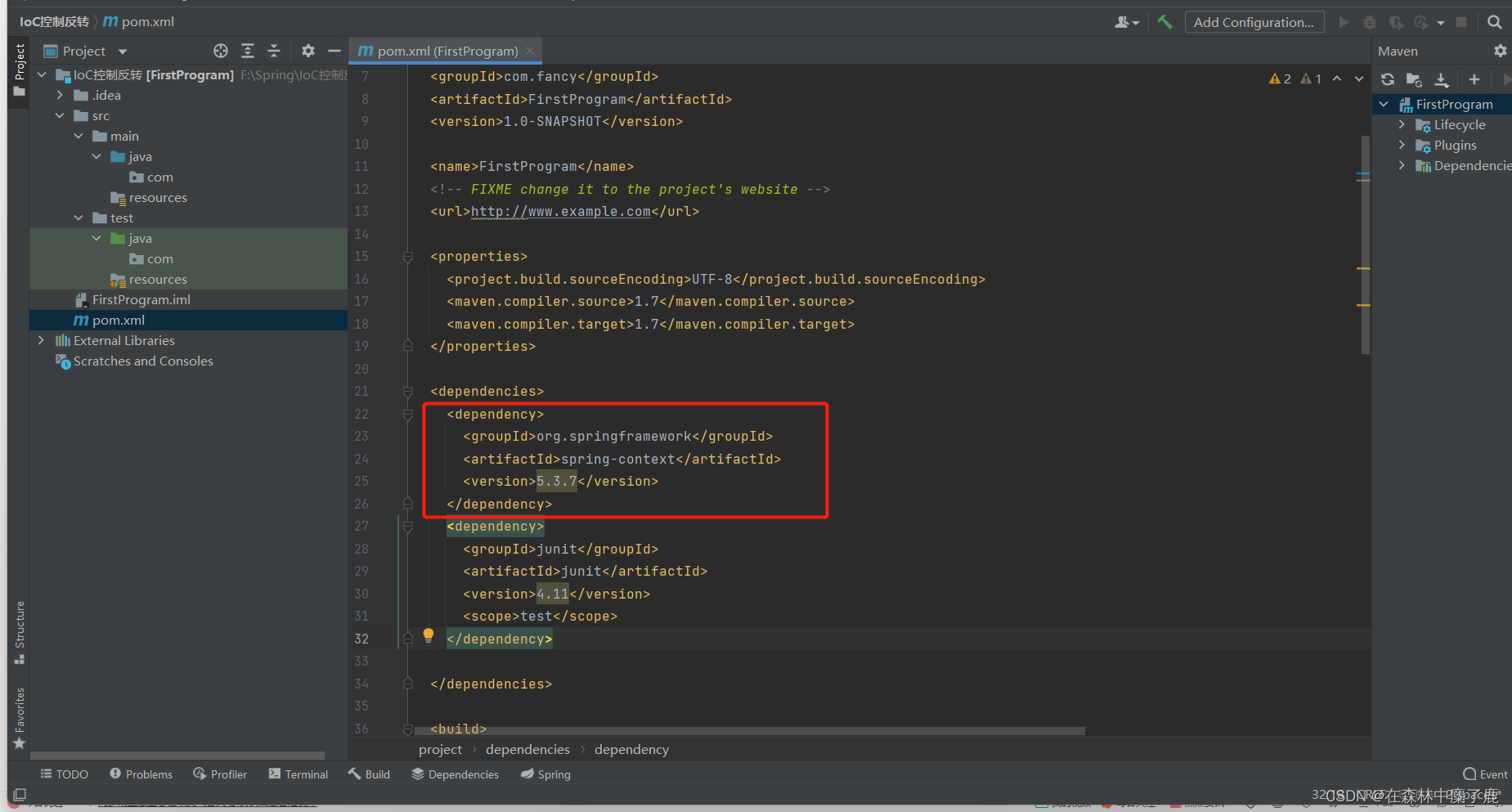Click the Run play icon in toolbar
Viewport: 1512px width, 812px height.
click(1344, 22)
